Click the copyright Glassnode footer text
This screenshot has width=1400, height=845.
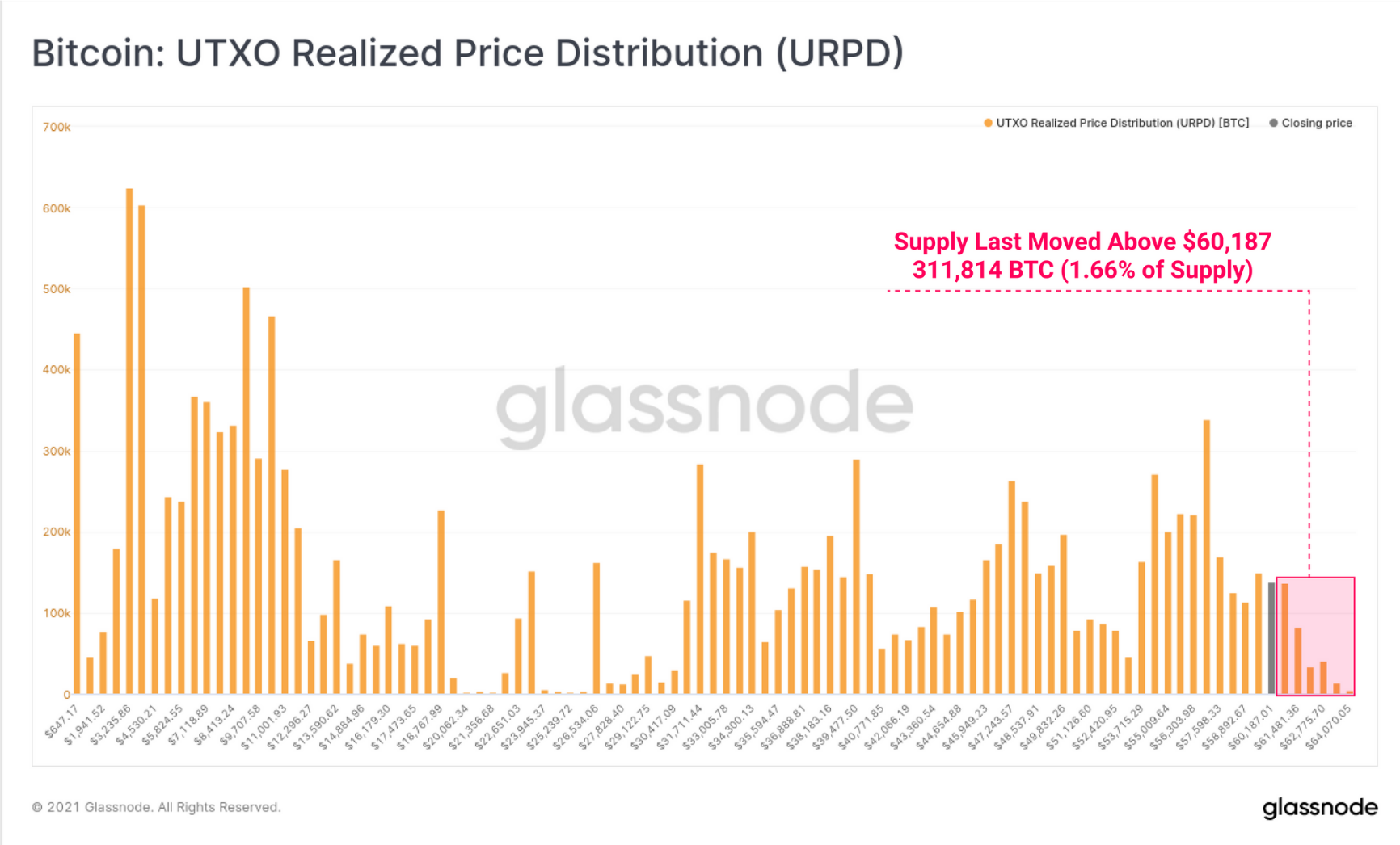[156, 807]
